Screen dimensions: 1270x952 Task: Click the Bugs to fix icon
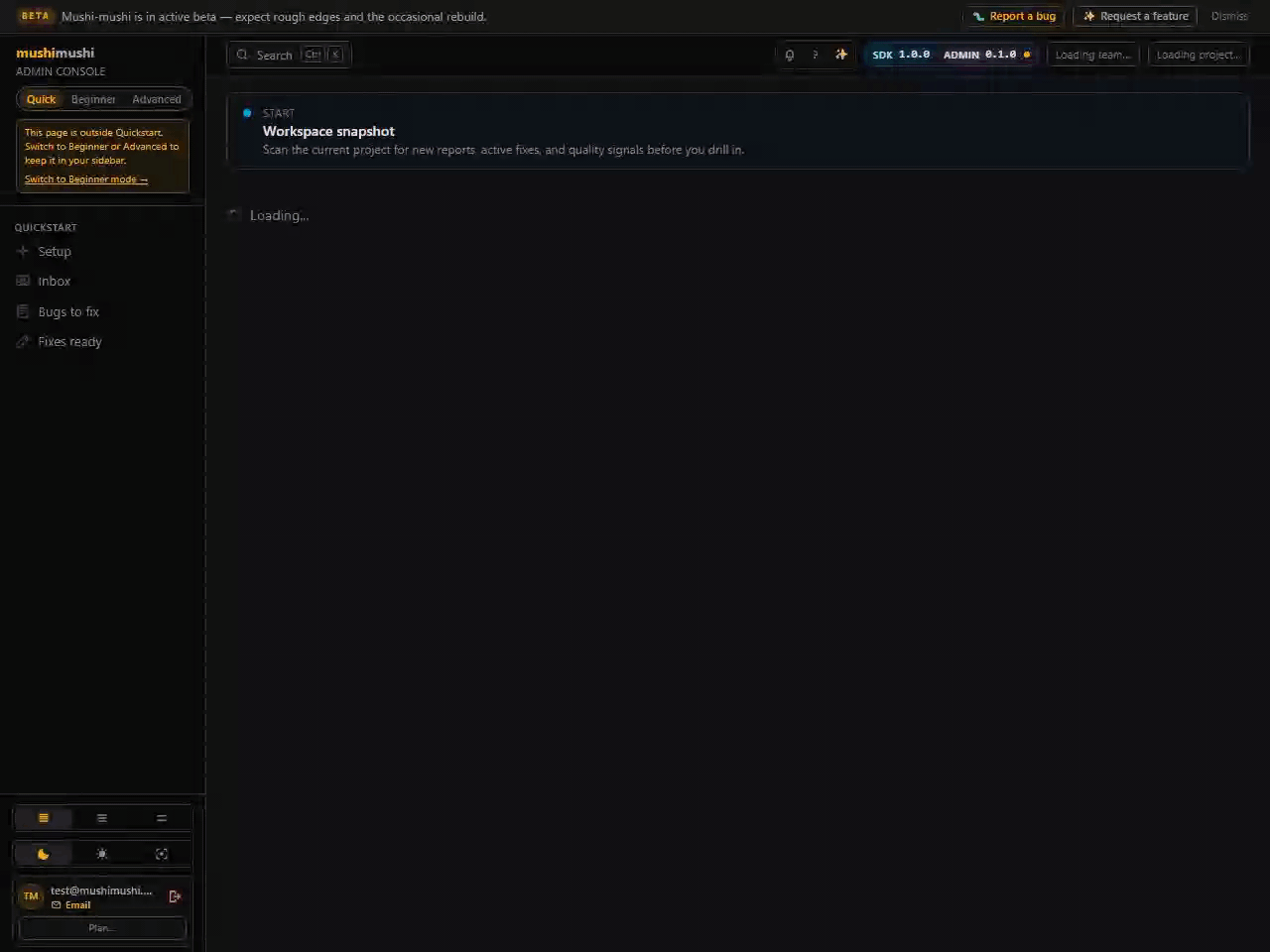pos(23,312)
